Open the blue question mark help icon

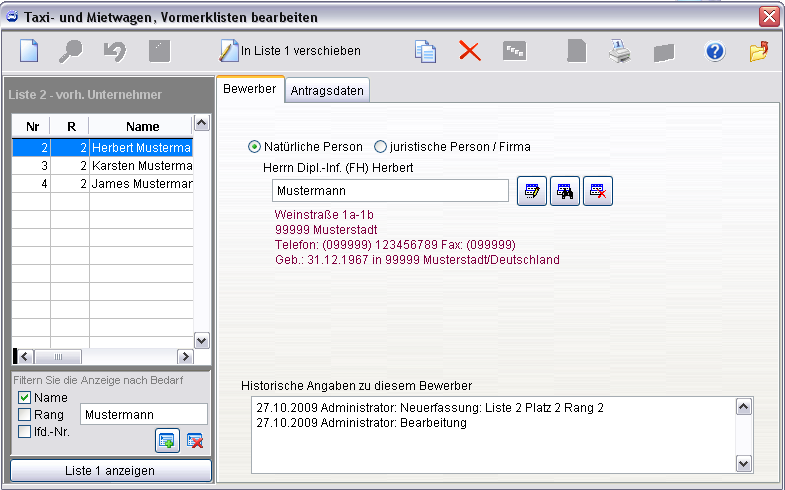tap(714, 51)
